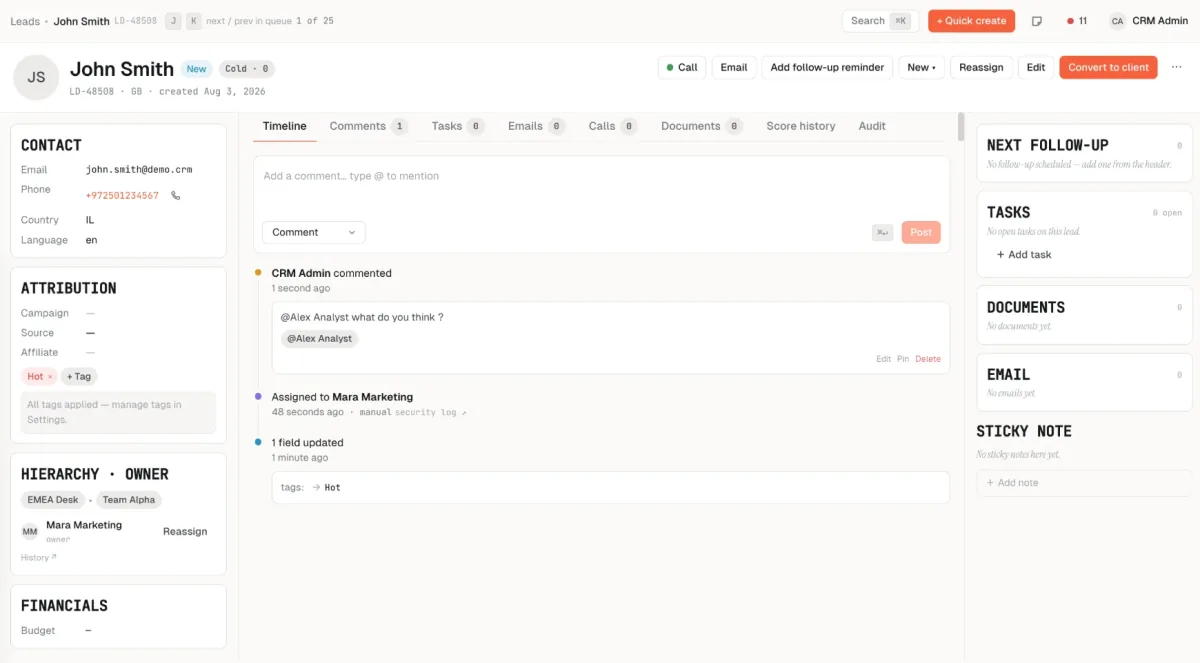Click the Edit lead button
The width and height of the screenshot is (1200, 663).
coord(1036,67)
